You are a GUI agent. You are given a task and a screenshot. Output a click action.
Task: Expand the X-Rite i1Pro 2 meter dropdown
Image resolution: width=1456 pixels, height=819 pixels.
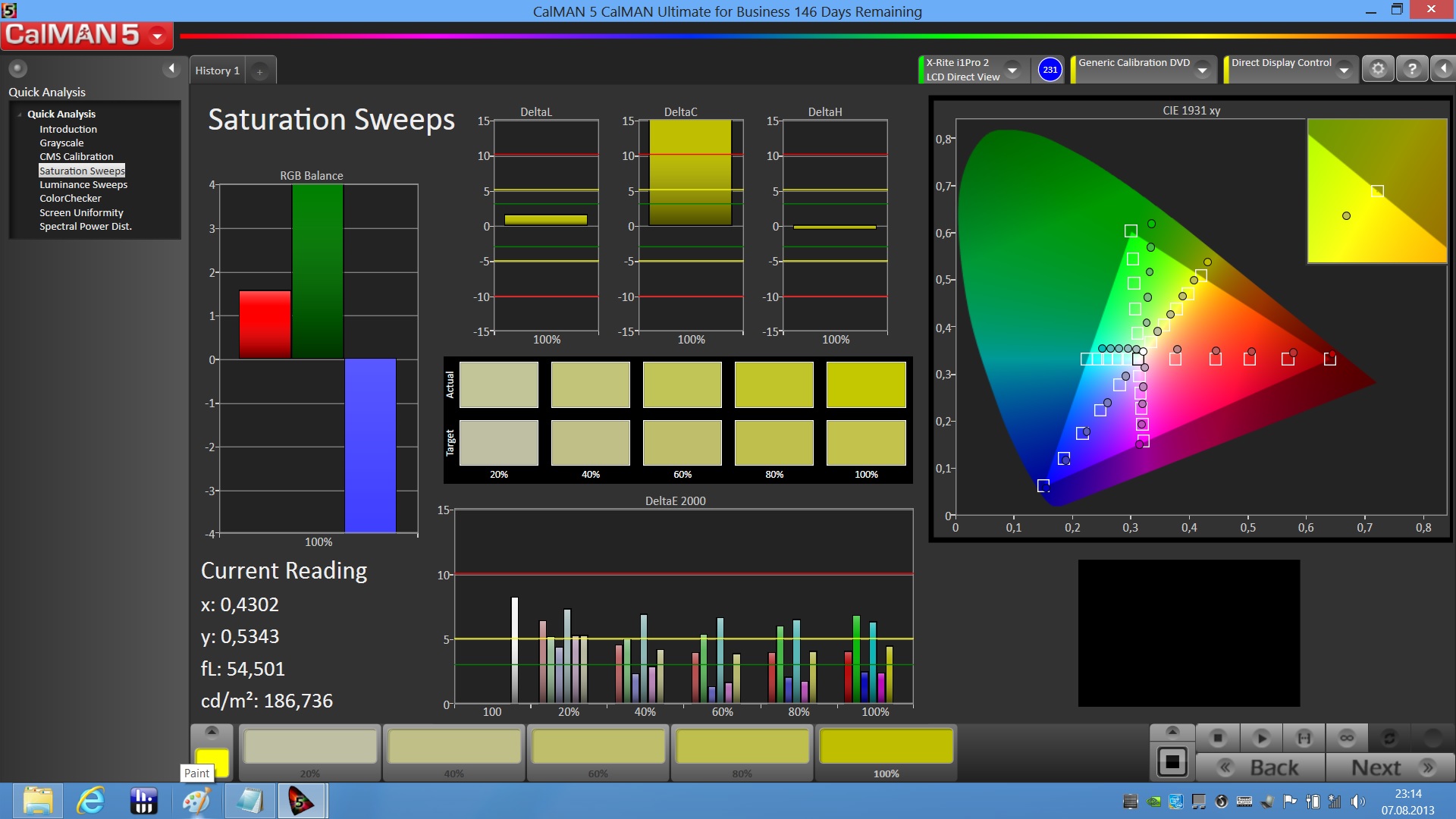(1012, 70)
